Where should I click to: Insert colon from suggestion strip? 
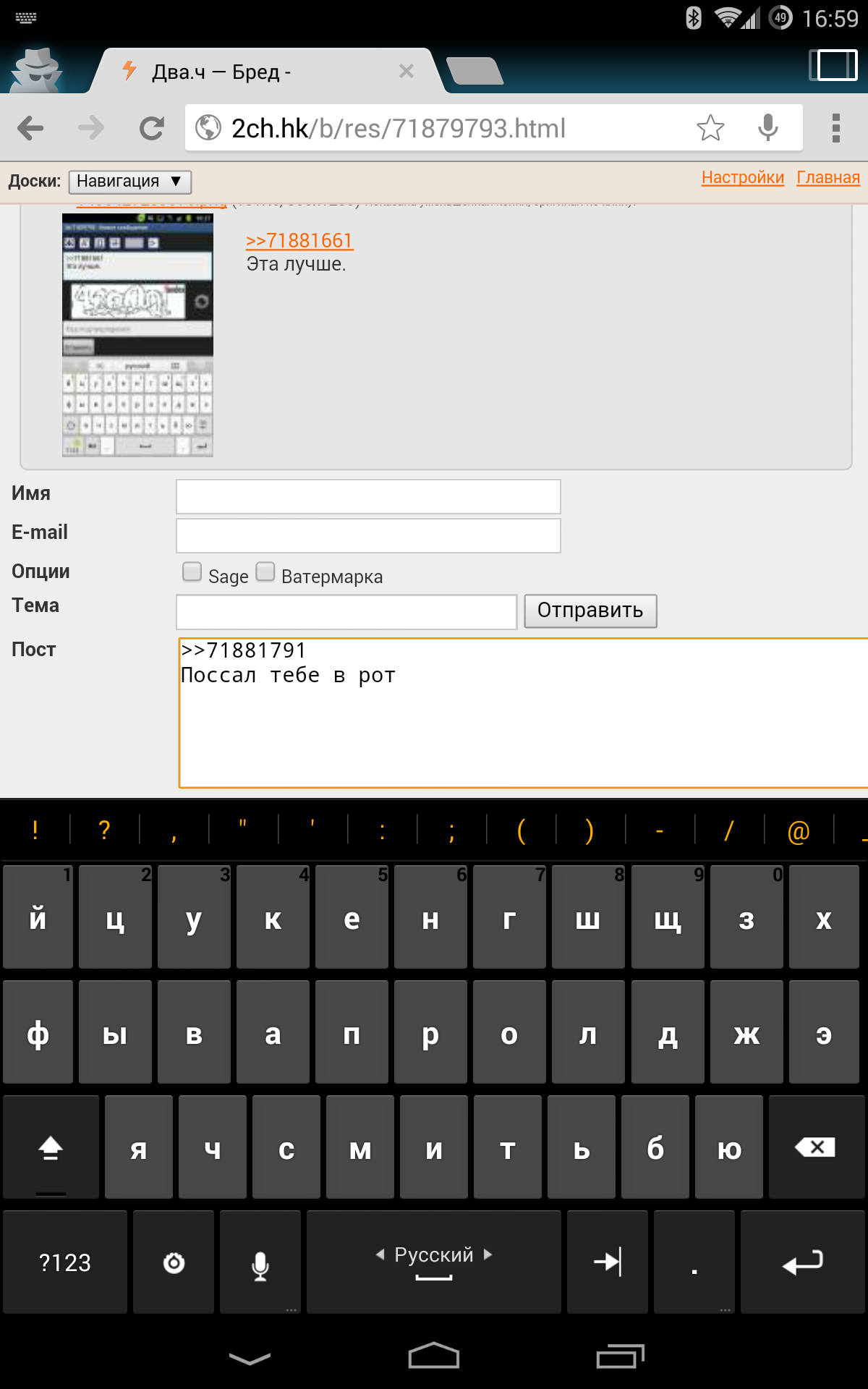[x=382, y=831]
